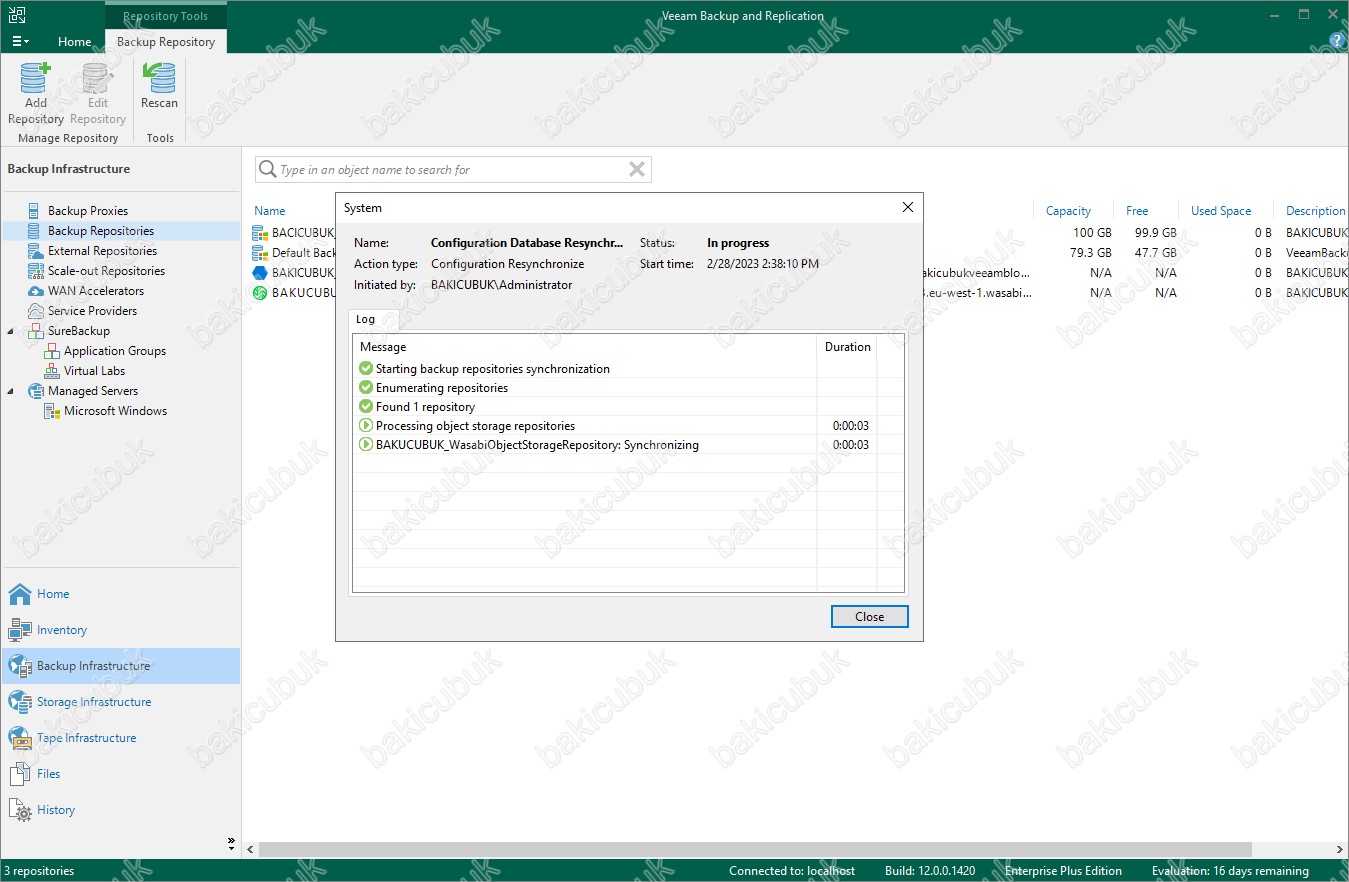Click '3 repositories' status bar text
The image size is (1349, 882).
click(39, 871)
